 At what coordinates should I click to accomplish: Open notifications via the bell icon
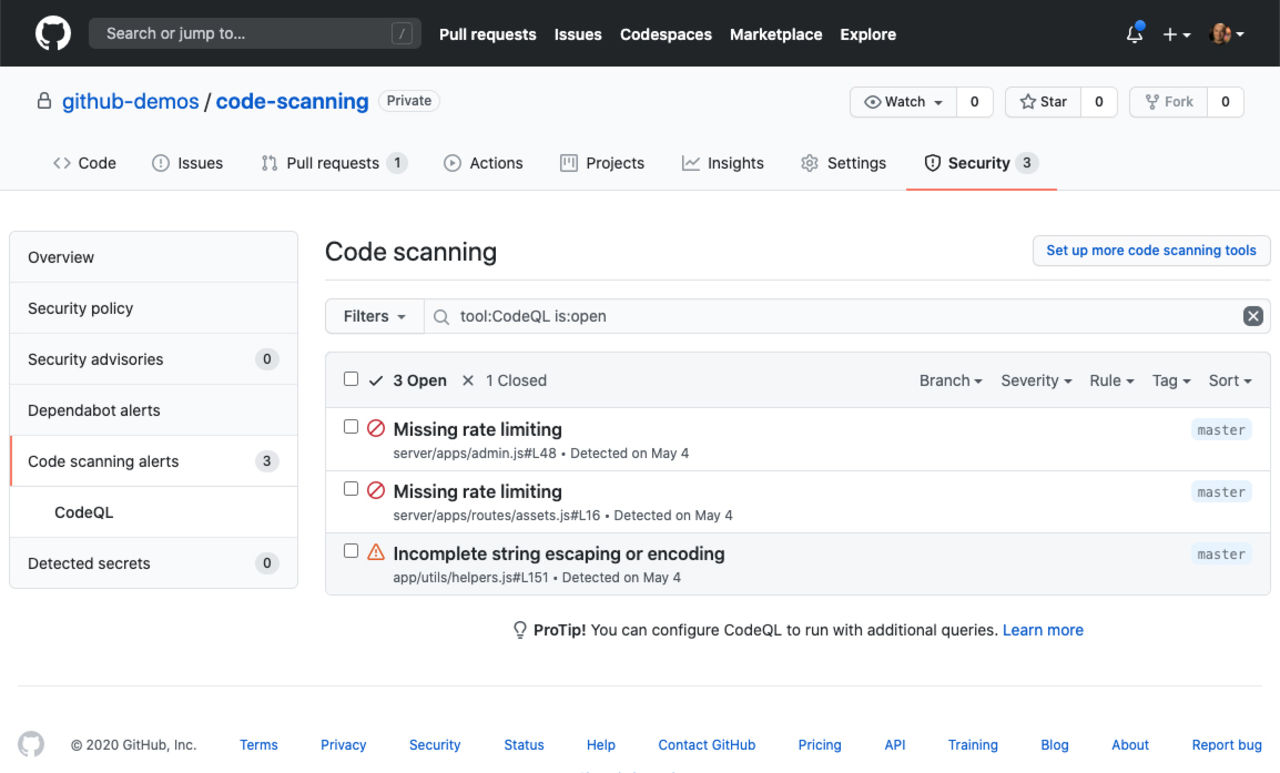coord(1134,33)
